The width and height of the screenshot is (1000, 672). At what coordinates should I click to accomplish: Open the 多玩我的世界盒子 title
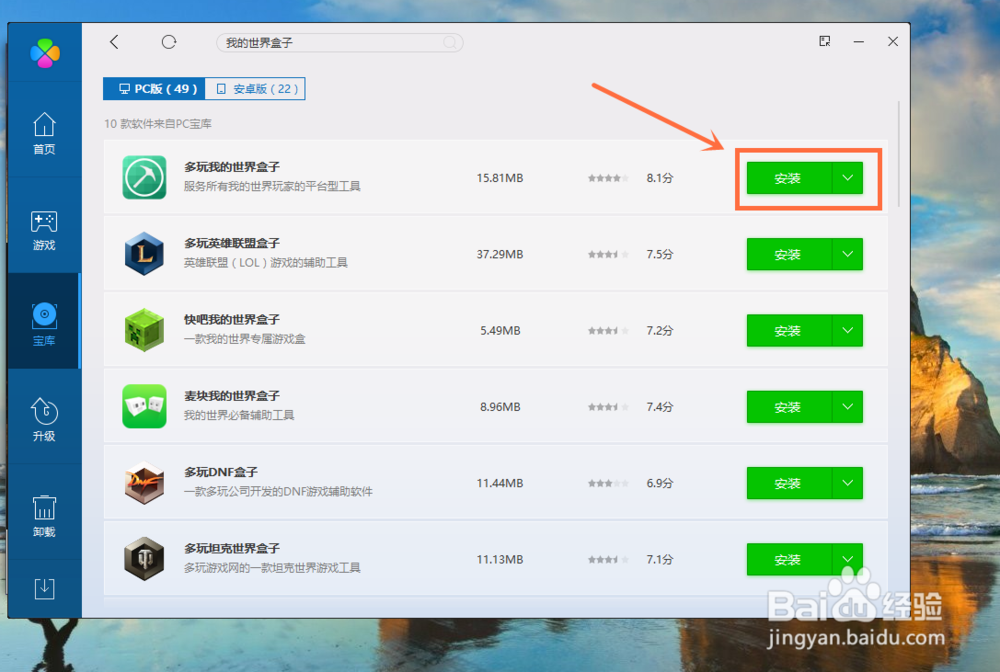tap(232, 167)
